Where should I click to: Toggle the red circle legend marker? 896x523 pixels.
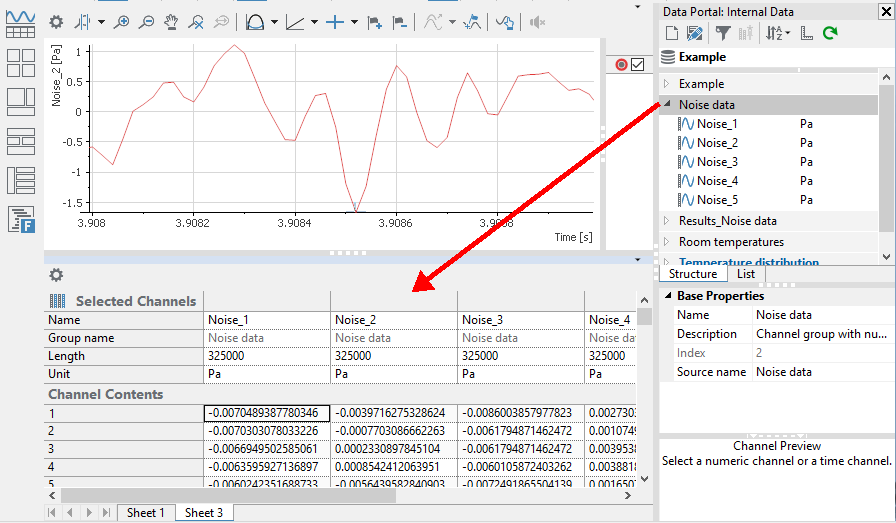[622, 65]
